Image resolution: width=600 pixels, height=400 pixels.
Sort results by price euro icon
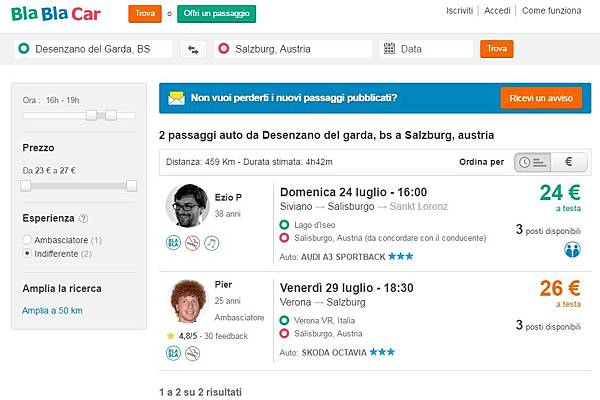[x=568, y=161]
